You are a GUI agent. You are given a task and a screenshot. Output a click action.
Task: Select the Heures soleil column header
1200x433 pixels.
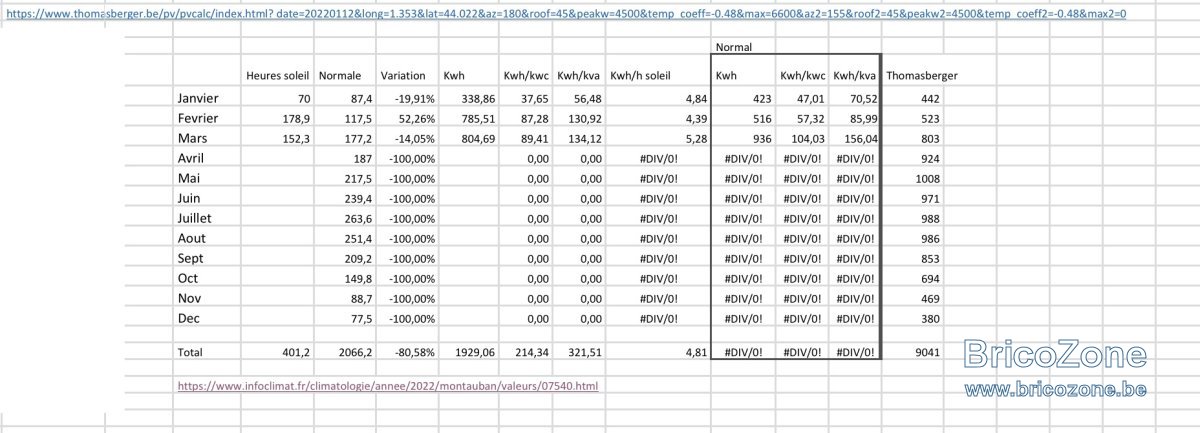coord(279,75)
